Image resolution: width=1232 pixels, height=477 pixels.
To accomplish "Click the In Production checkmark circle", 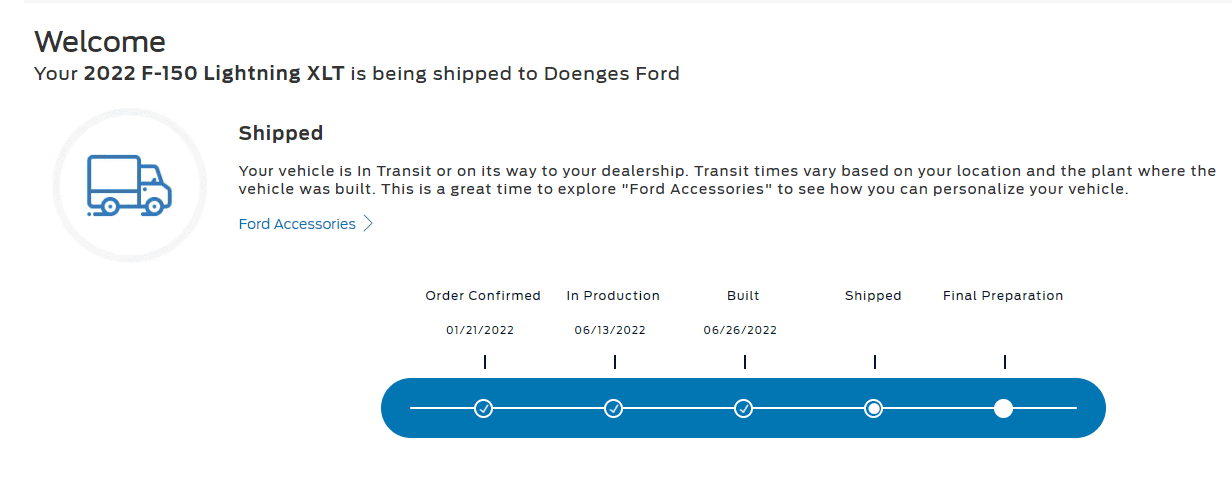I will [x=614, y=408].
